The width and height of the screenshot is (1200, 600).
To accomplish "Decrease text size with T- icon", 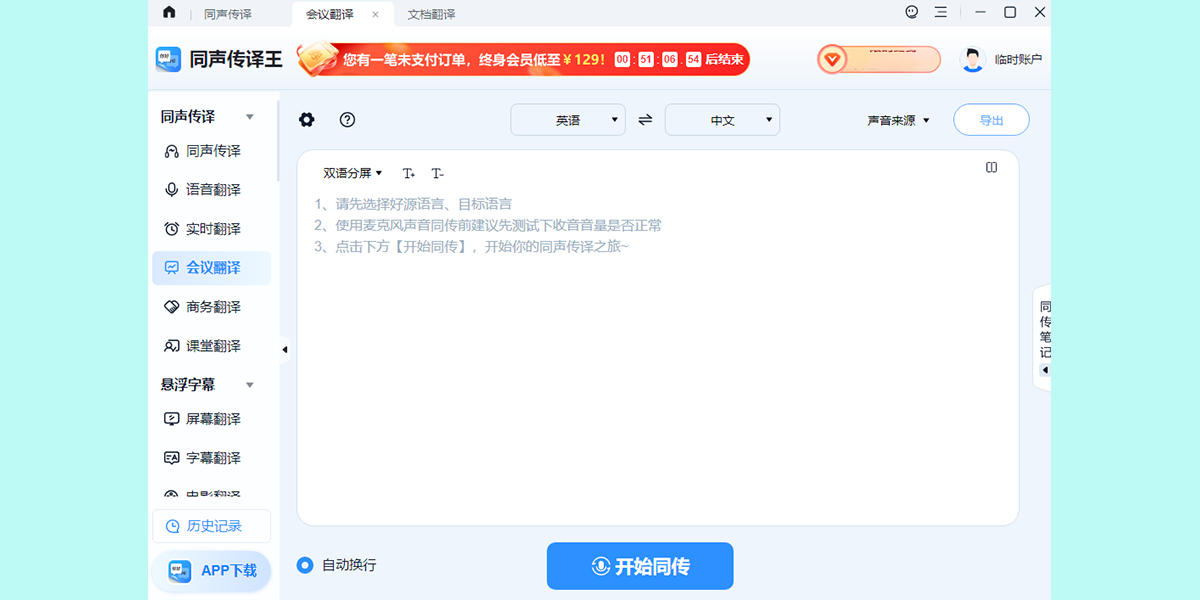I will pyautogui.click(x=438, y=173).
